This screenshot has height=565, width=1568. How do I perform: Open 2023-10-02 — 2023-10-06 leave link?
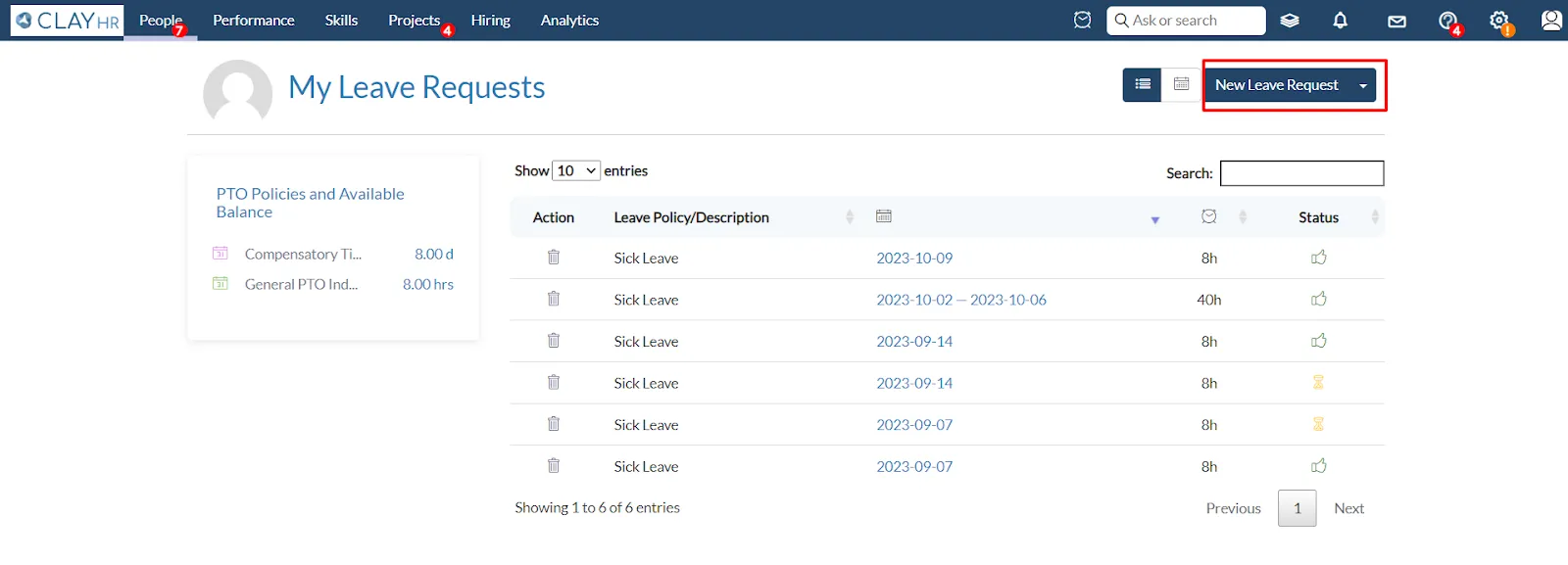[x=961, y=300]
